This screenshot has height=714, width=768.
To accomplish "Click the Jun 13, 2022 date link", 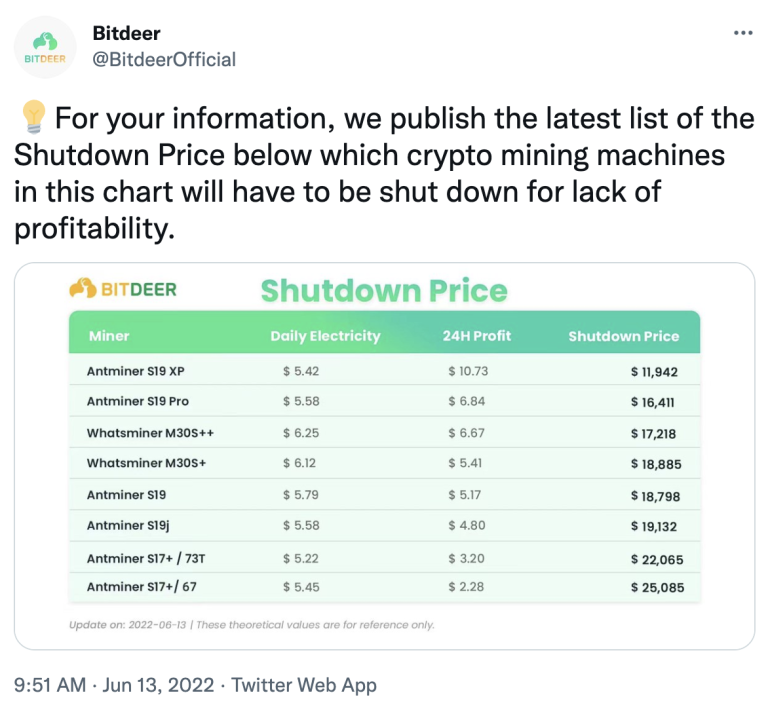I will [x=158, y=685].
